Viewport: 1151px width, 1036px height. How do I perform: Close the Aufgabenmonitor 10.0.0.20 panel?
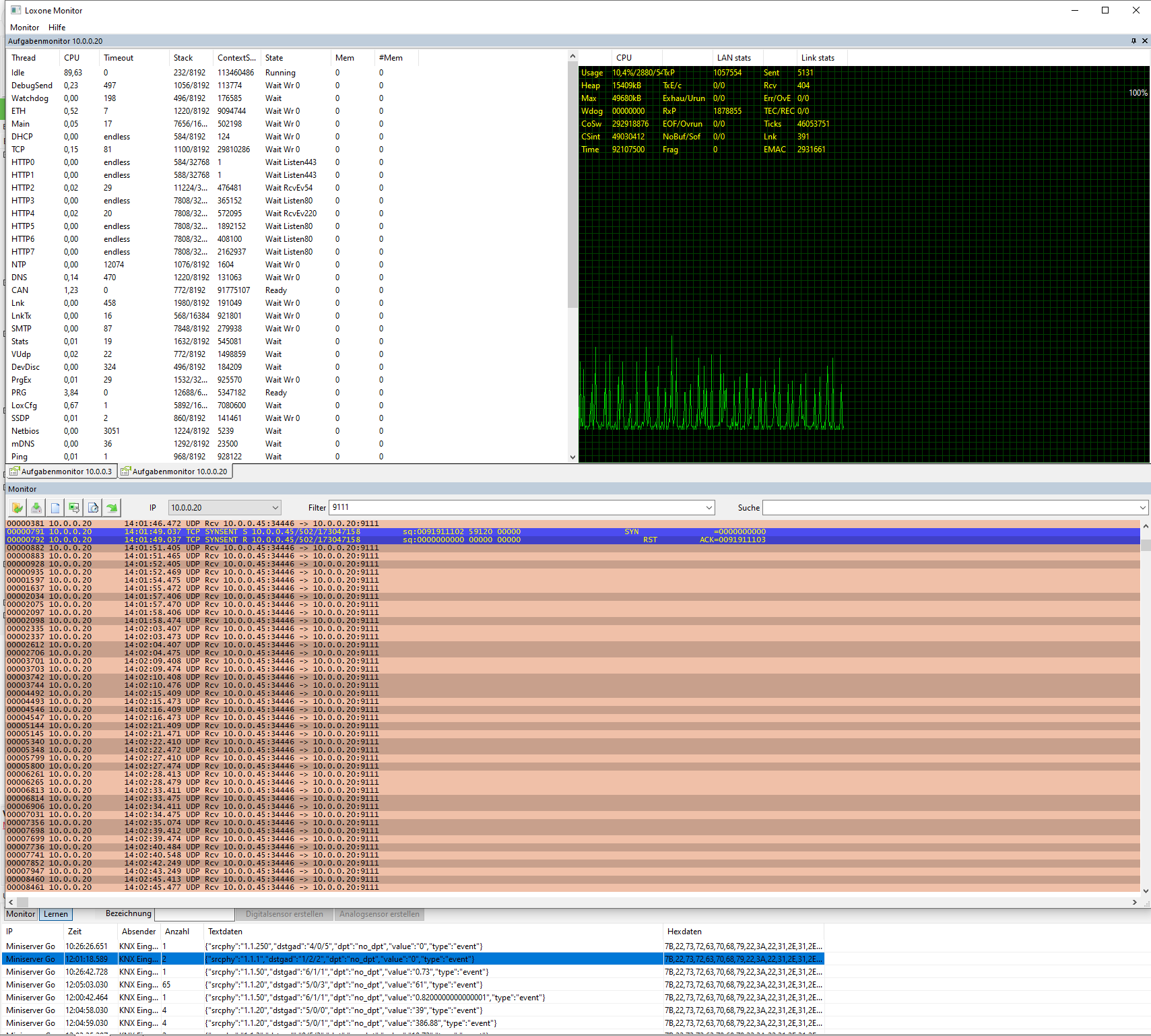pyautogui.click(x=1144, y=41)
